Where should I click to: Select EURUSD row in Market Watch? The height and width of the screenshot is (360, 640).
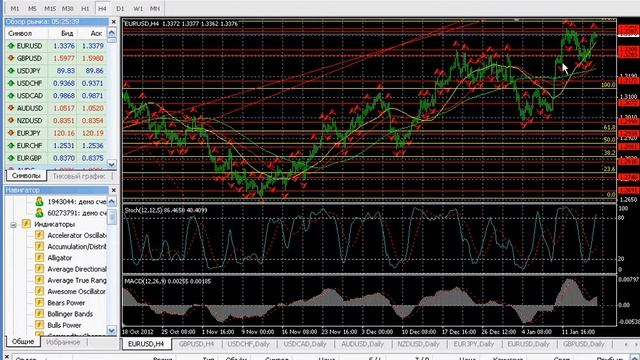56,46
